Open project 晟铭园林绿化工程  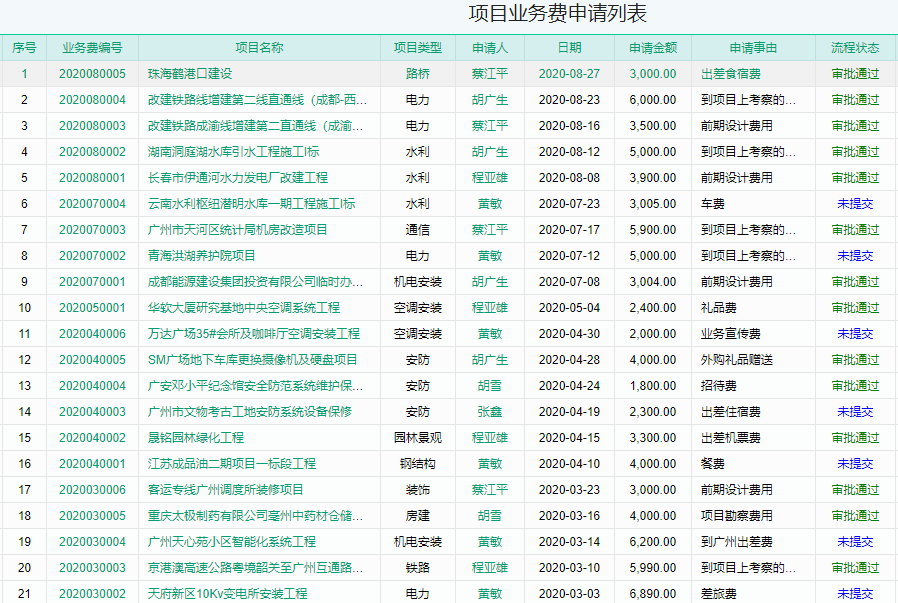pyautogui.click(x=195, y=438)
